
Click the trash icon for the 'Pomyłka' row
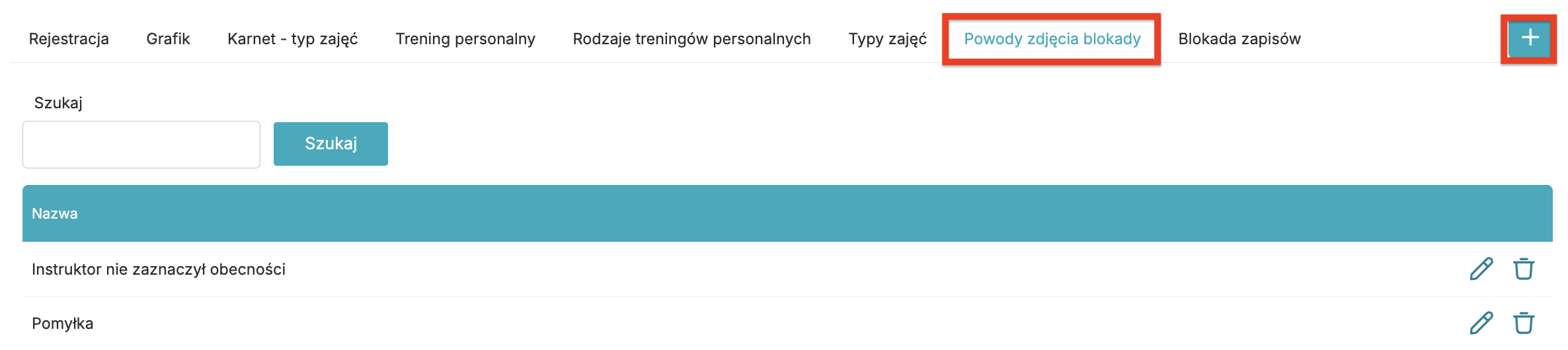(x=1524, y=323)
